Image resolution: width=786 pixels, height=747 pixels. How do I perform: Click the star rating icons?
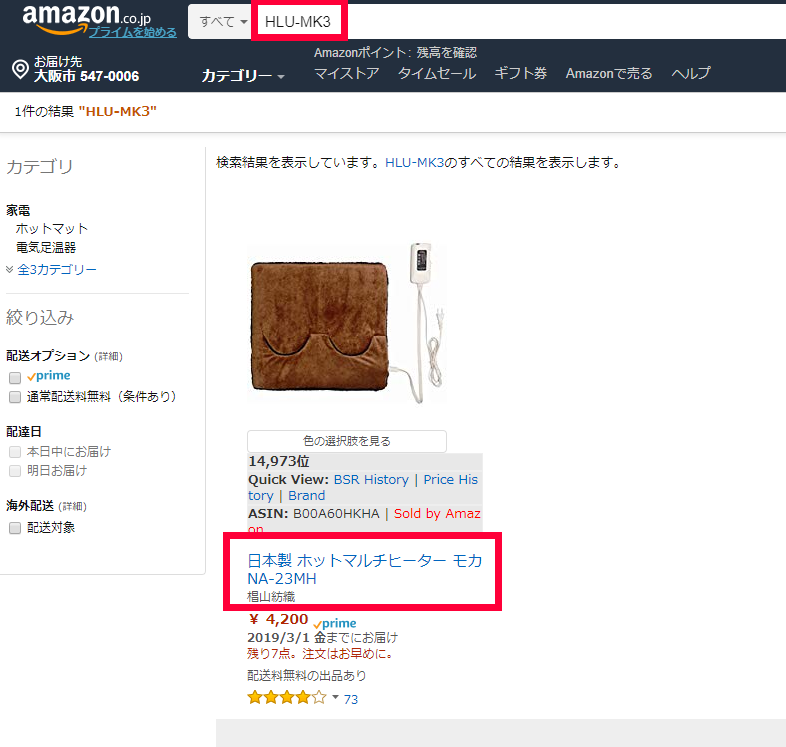tap(287, 697)
